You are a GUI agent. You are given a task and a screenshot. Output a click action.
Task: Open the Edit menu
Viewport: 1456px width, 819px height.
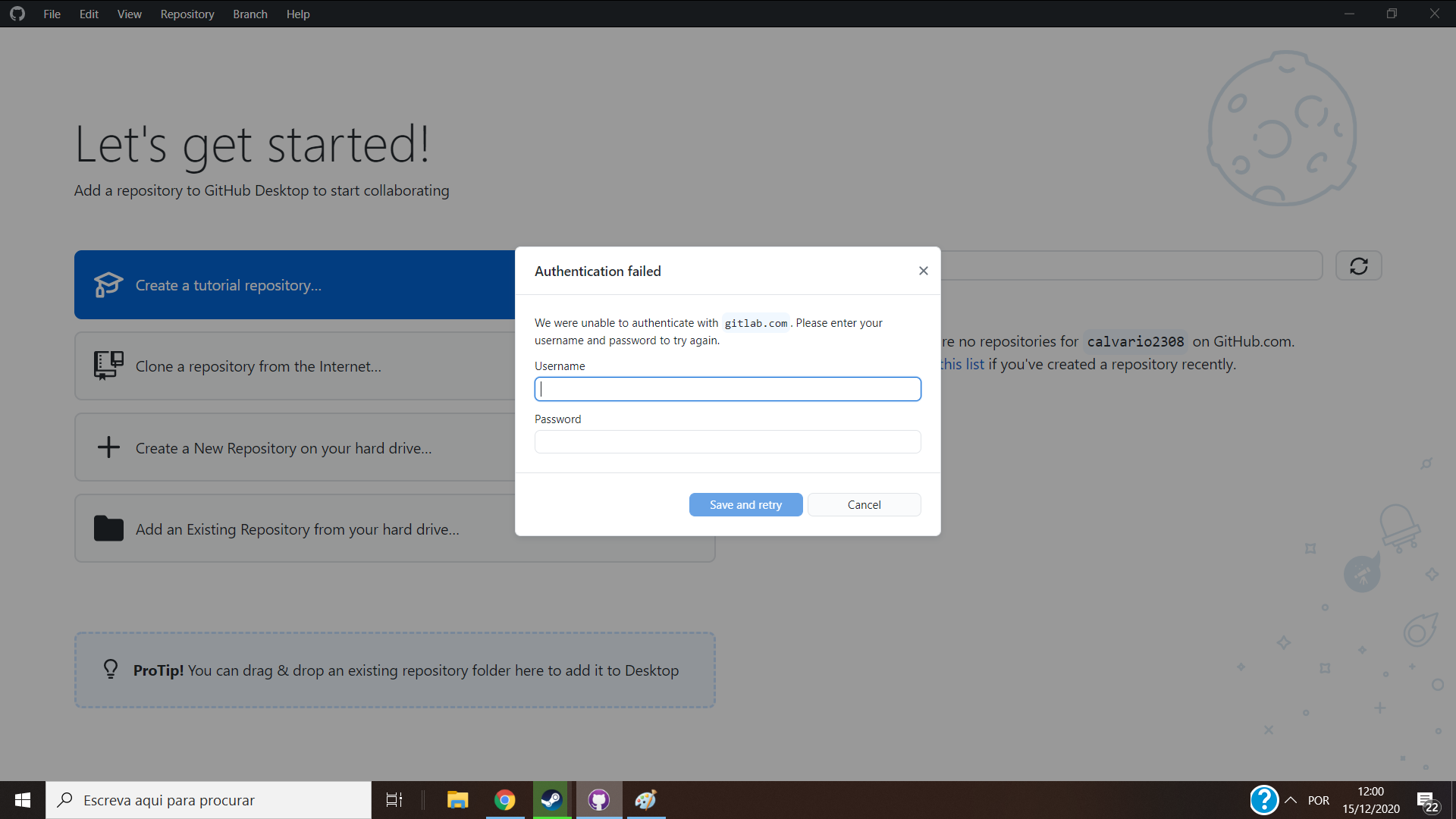click(89, 14)
